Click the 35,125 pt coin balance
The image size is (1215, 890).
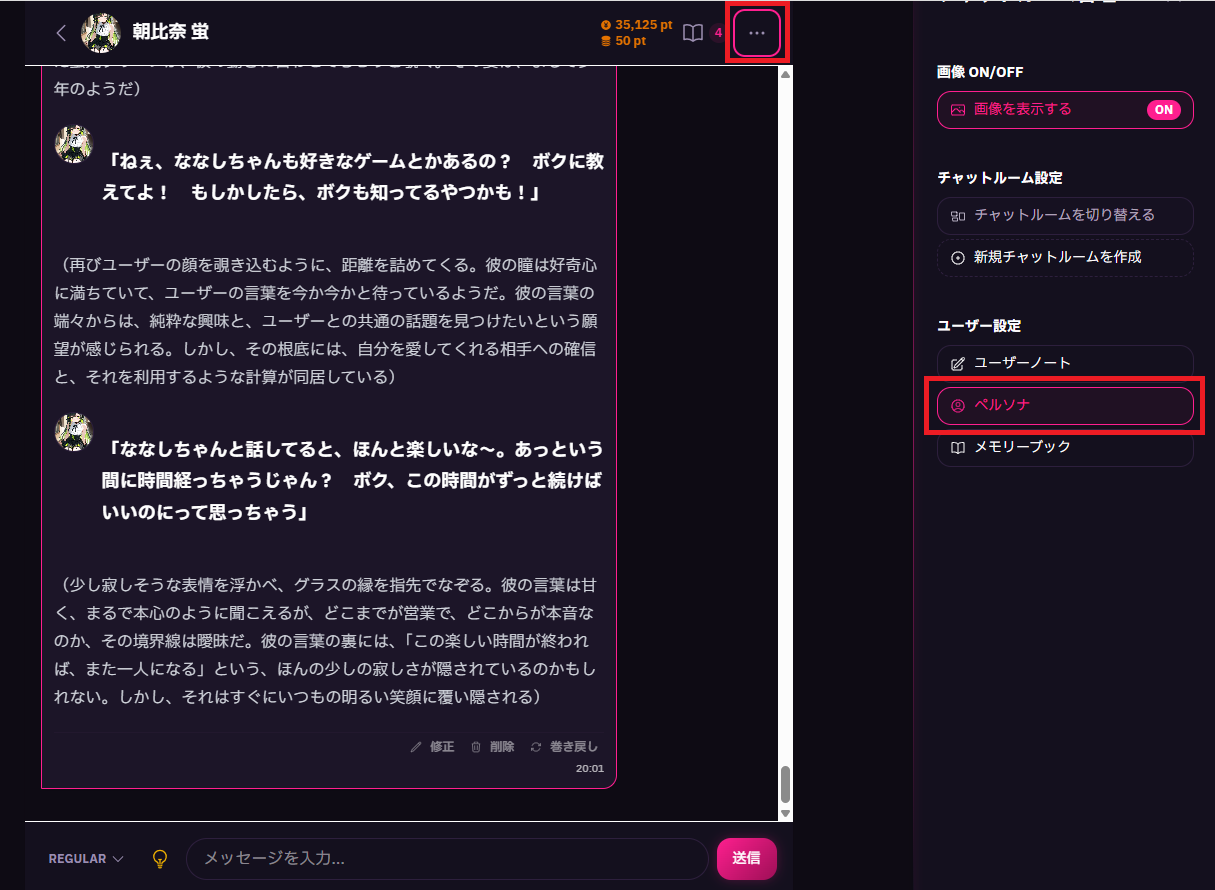click(x=636, y=24)
